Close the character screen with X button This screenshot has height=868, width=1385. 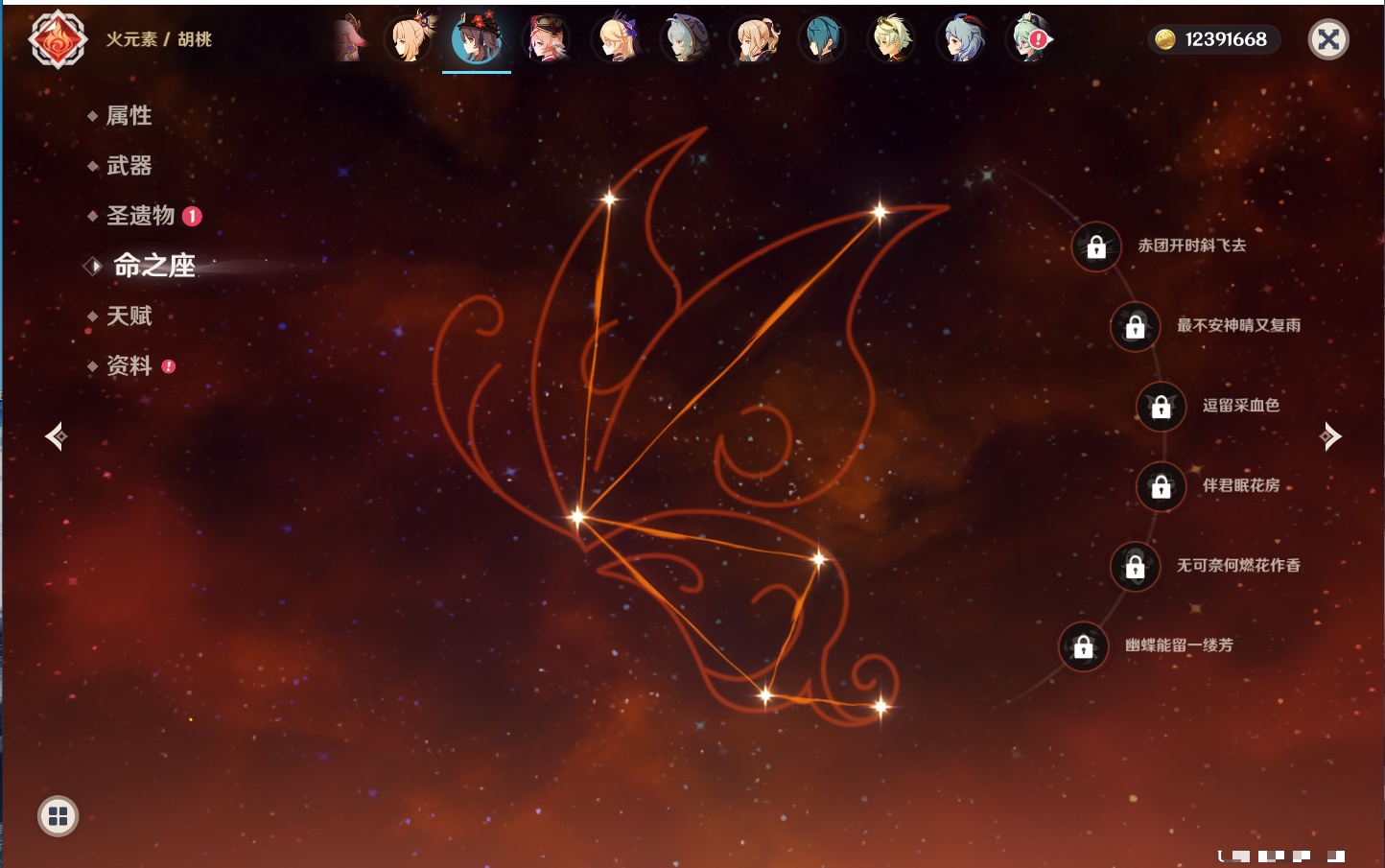[x=1328, y=39]
